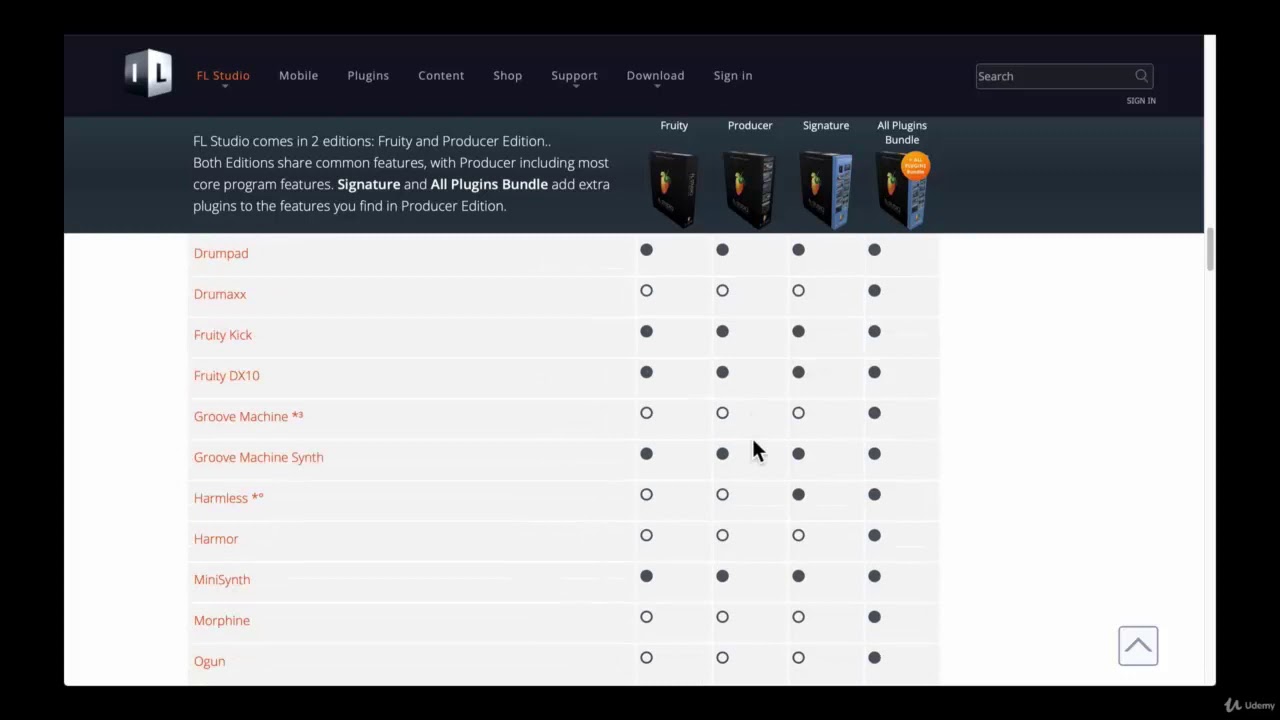Open the Drumpad plugin link
The width and height of the screenshot is (1280, 720).
point(221,253)
